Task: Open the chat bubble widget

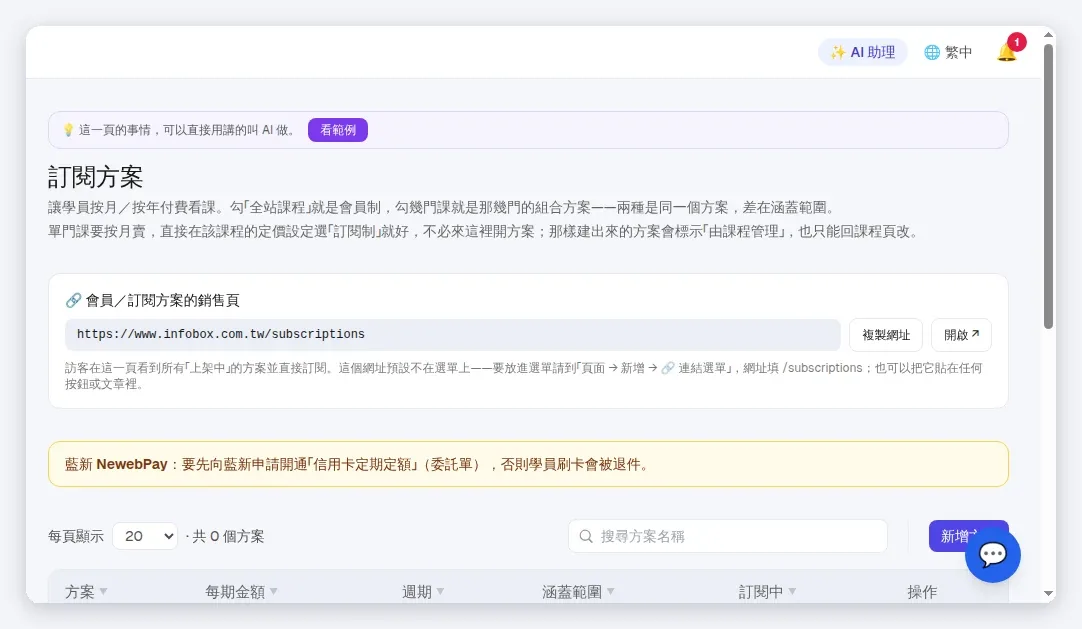Action: click(x=993, y=555)
